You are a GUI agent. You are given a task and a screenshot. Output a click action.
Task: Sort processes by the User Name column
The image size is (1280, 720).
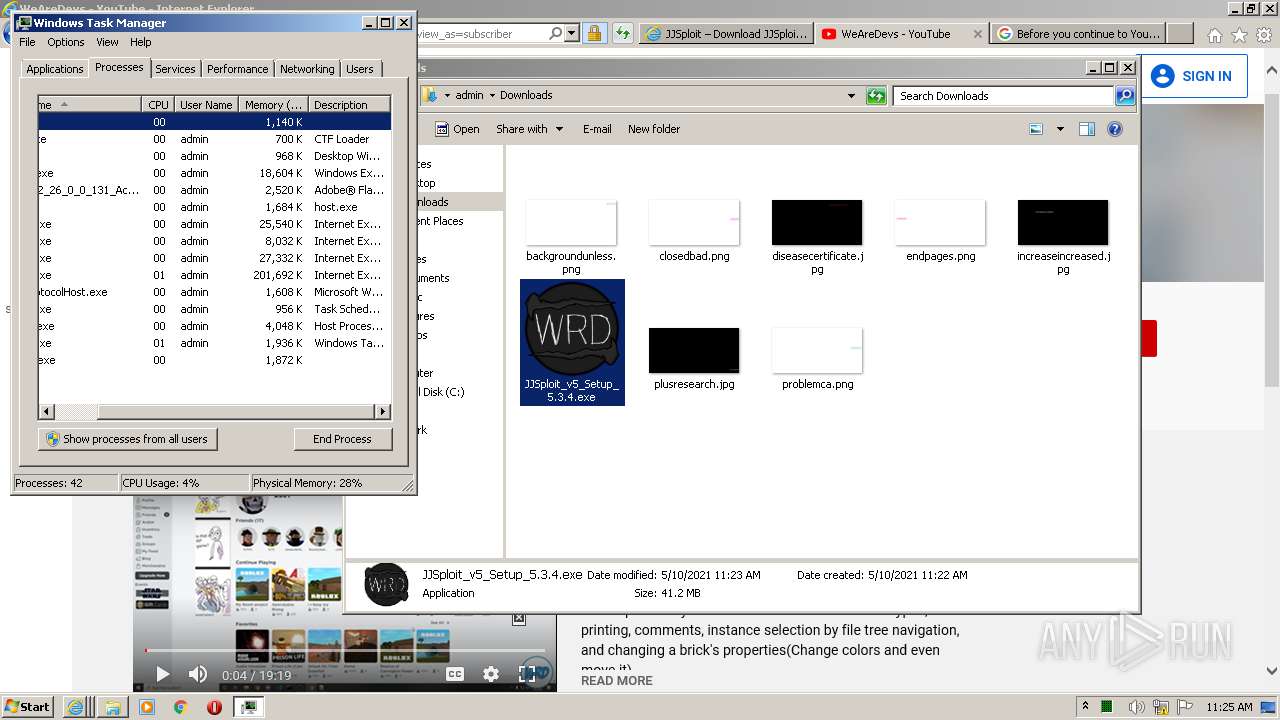click(206, 104)
